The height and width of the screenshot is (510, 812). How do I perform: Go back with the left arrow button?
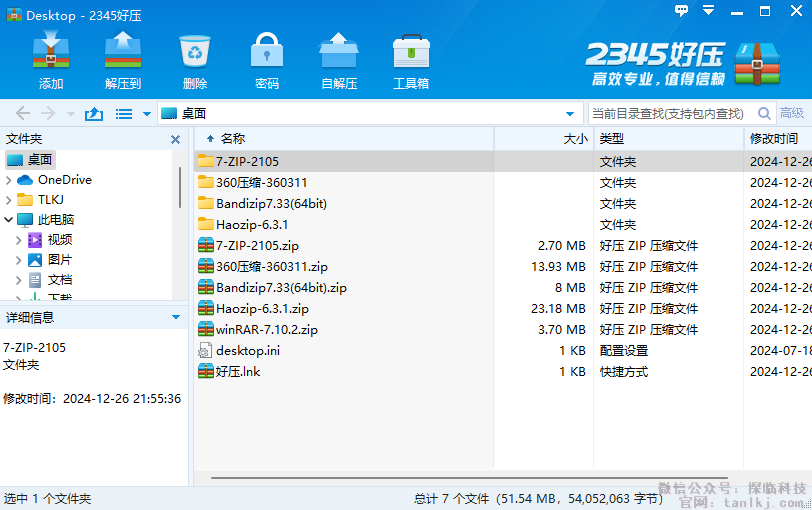tap(23, 113)
